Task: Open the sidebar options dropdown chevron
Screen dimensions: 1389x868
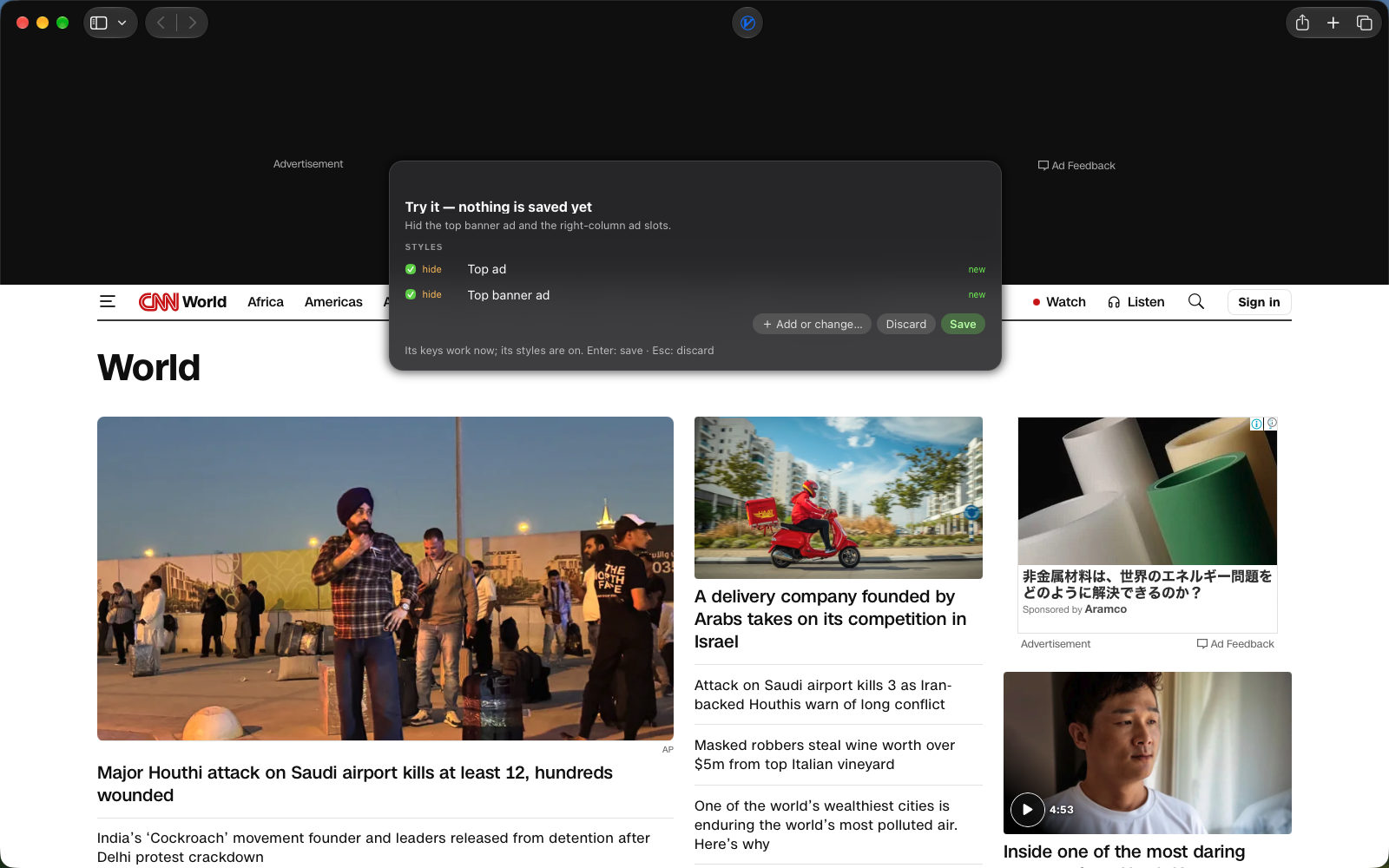Action: [x=122, y=23]
